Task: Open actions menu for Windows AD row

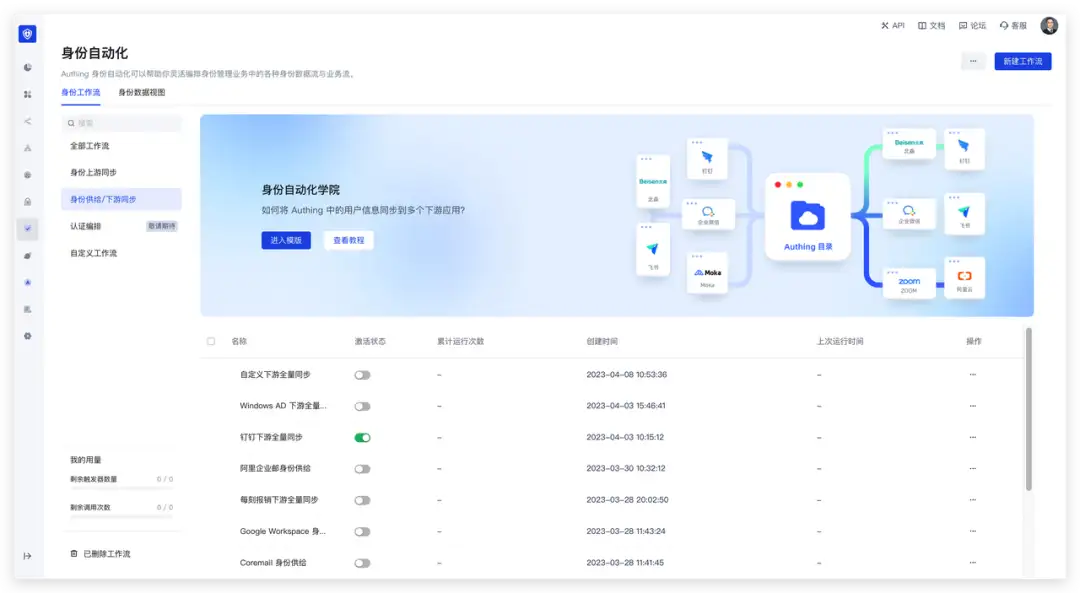Action: [x=973, y=406]
